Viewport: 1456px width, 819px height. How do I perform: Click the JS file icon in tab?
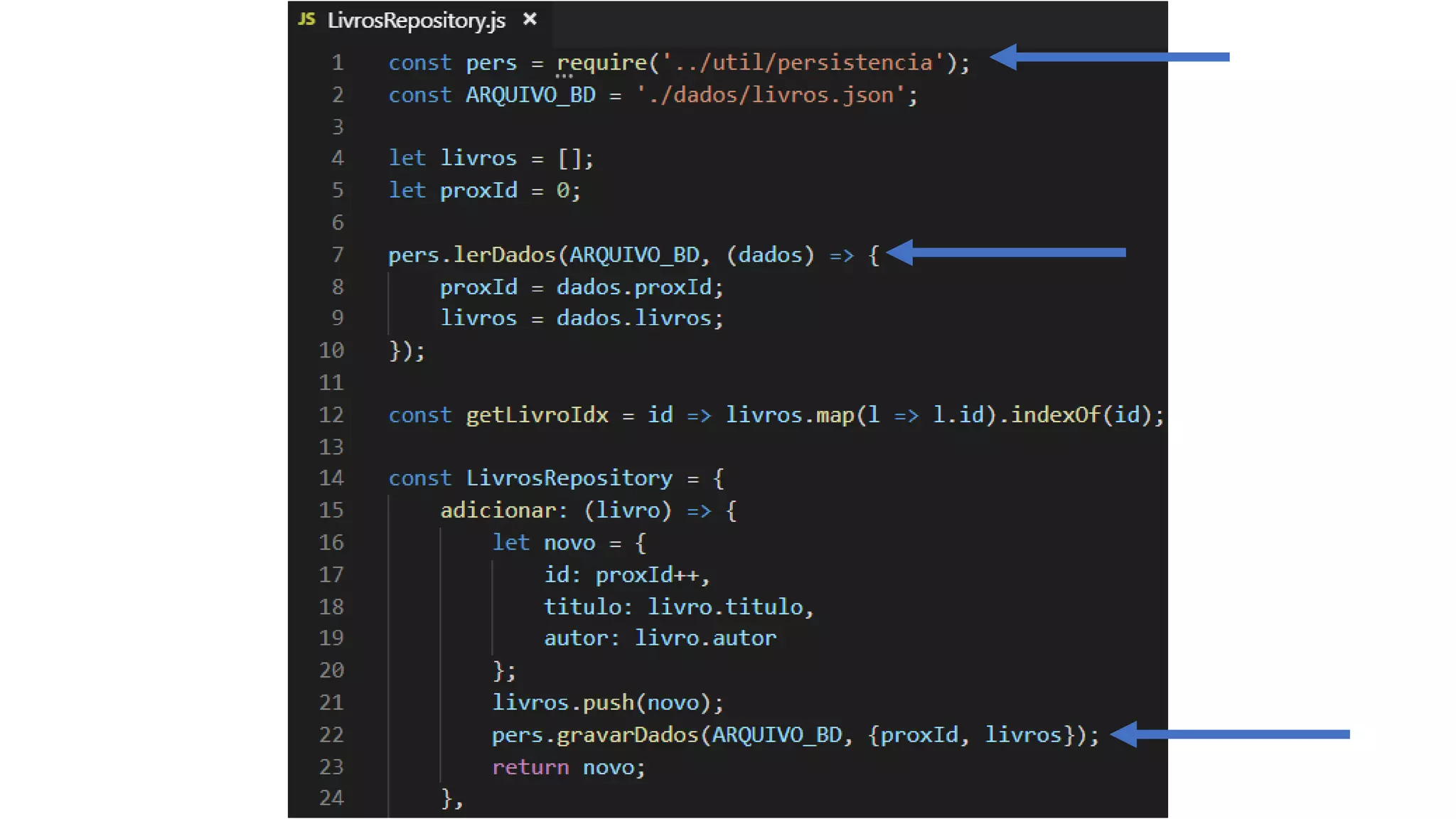(x=306, y=19)
